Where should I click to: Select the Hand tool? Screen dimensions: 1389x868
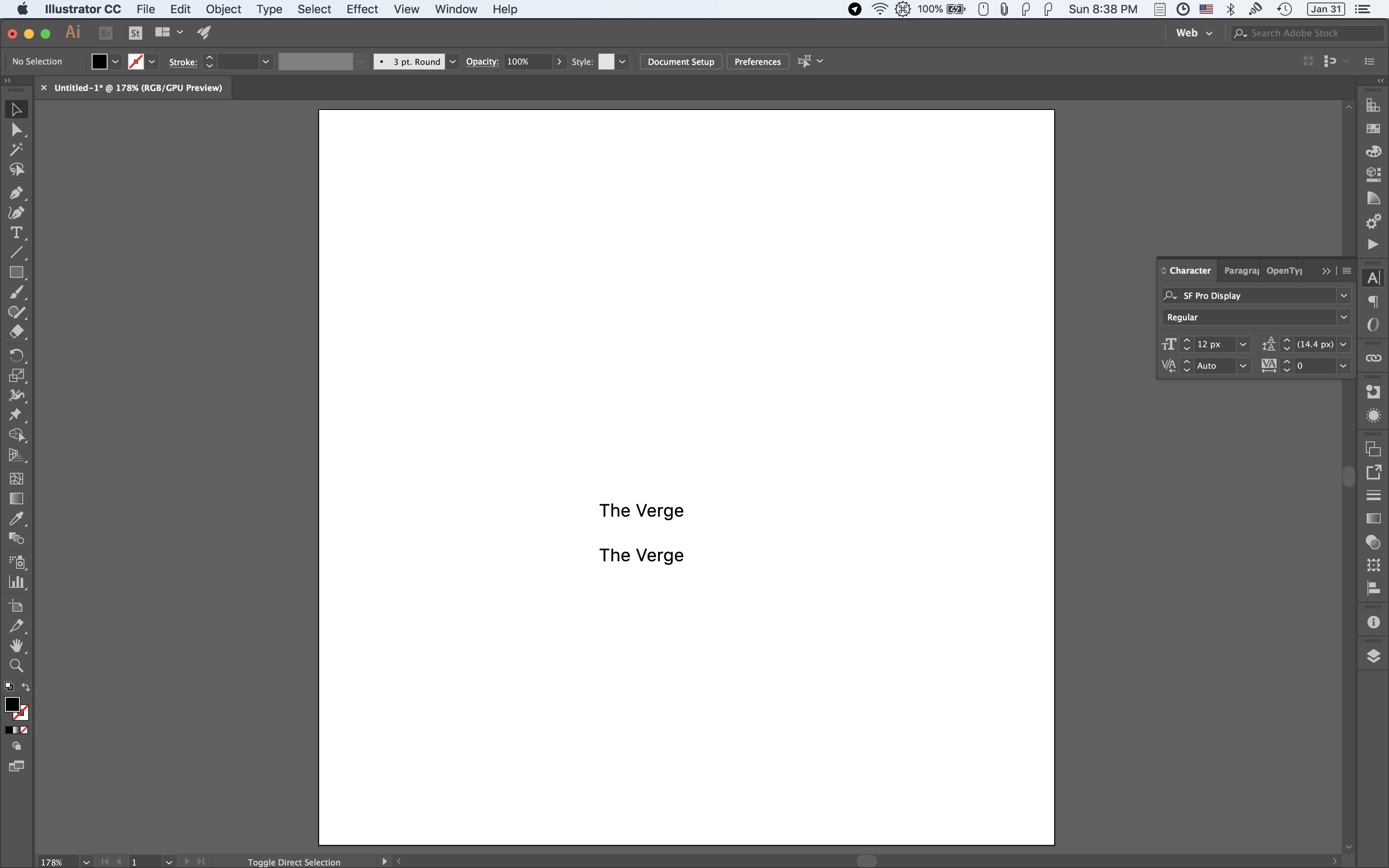[x=16, y=645]
